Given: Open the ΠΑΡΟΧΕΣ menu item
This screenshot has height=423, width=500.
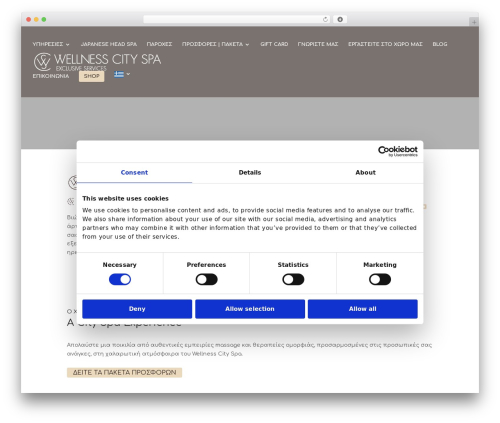Looking at the screenshot, I should click(x=159, y=44).
